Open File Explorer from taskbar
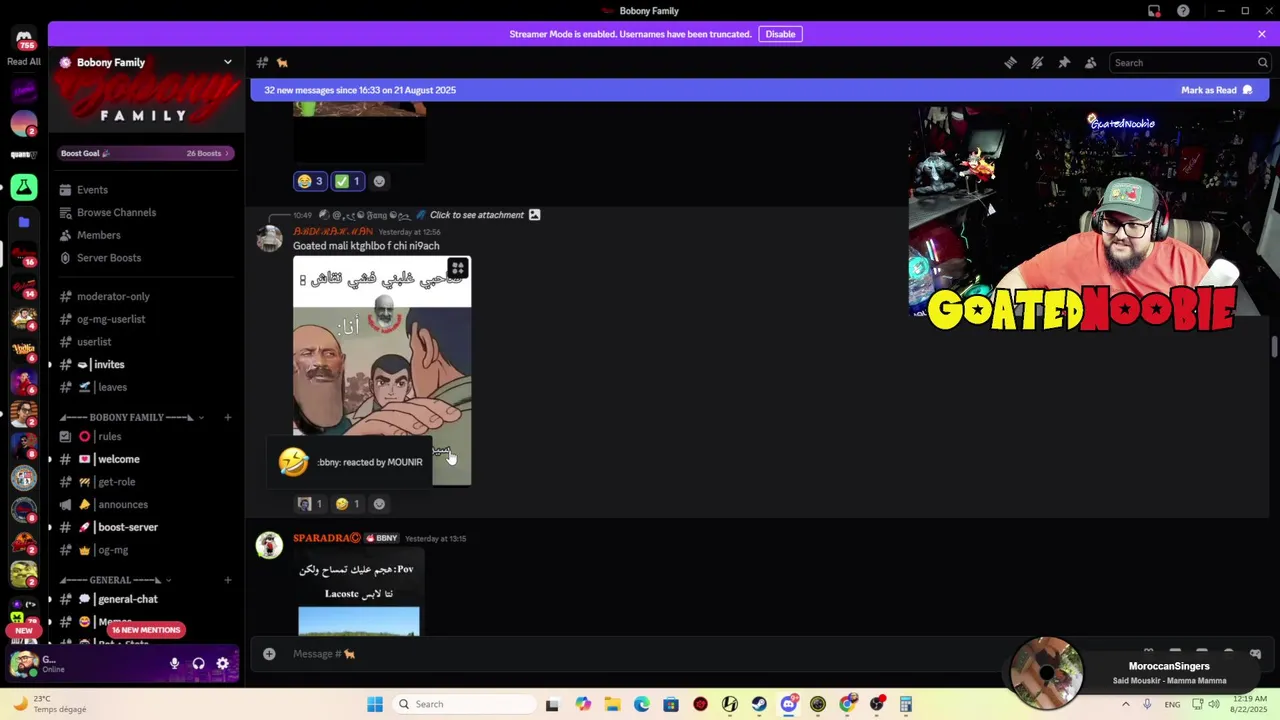Image resolution: width=1280 pixels, height=720 pixels. 612,704
